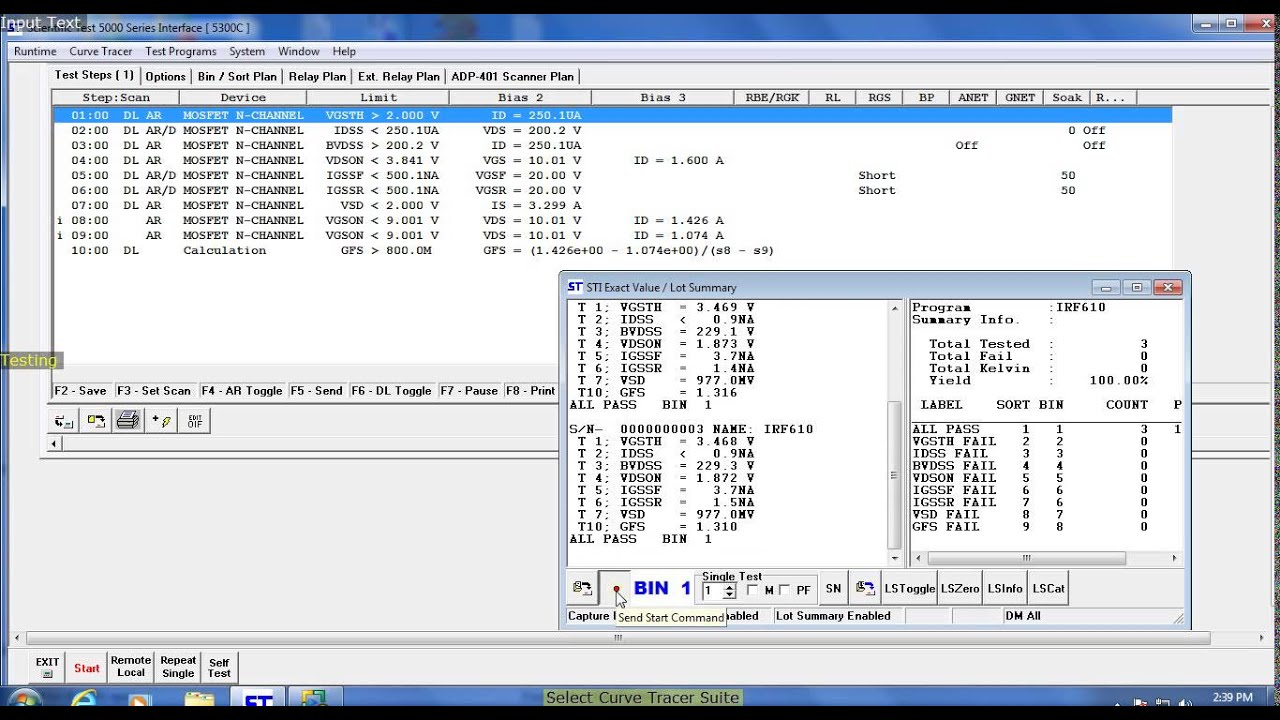Switch to the Options tab
This screenshot has width=1280, height=720.
coord(165,76)
